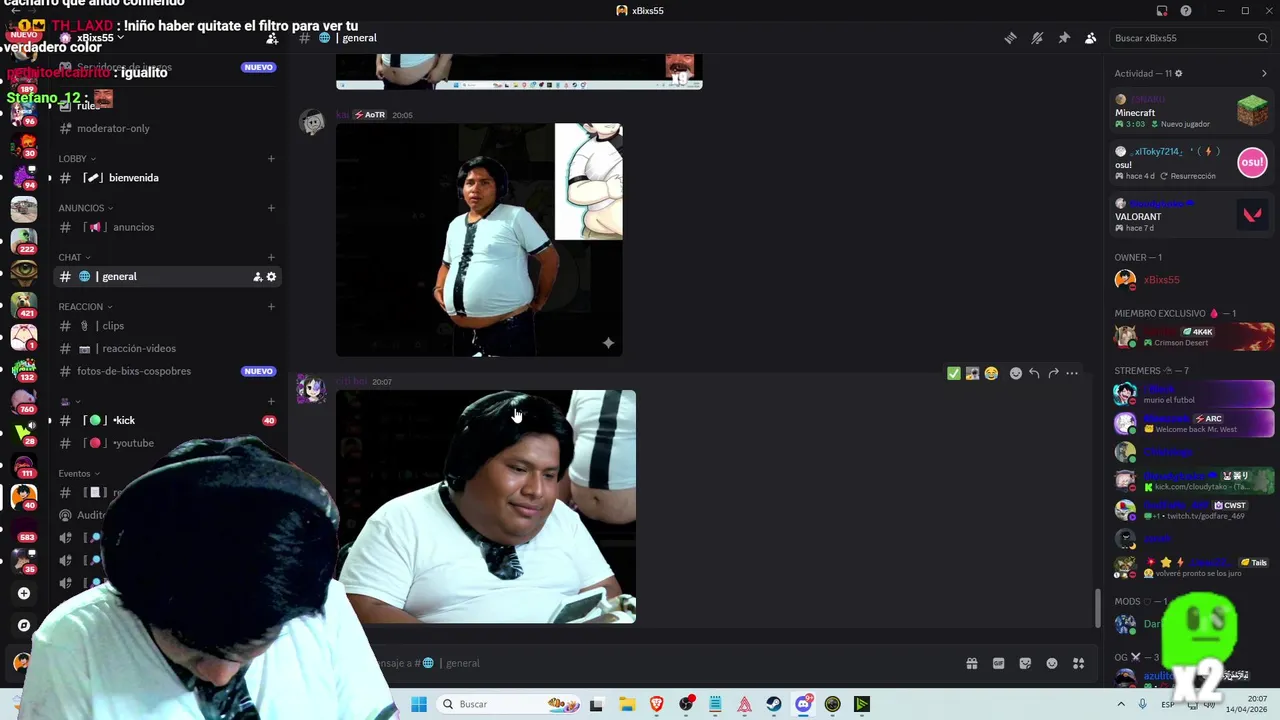The width and height of the screenshot is (1280, 720).
Task: Click the chat area scrollbar
Action: [x=1098, y=610]
